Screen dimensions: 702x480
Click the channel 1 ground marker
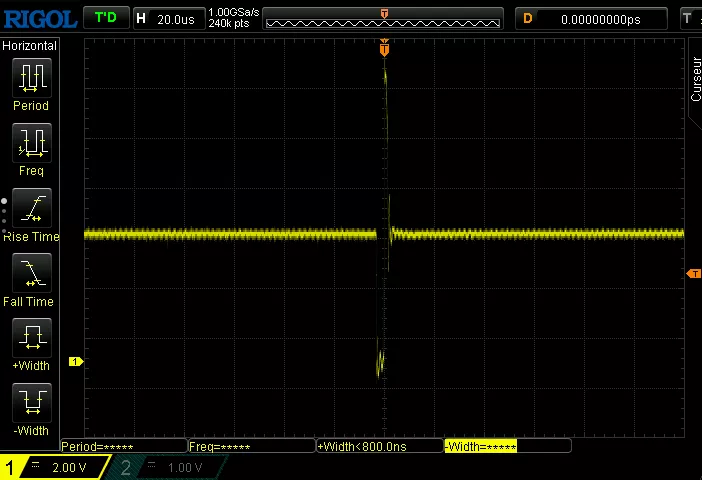pos(74,361)
